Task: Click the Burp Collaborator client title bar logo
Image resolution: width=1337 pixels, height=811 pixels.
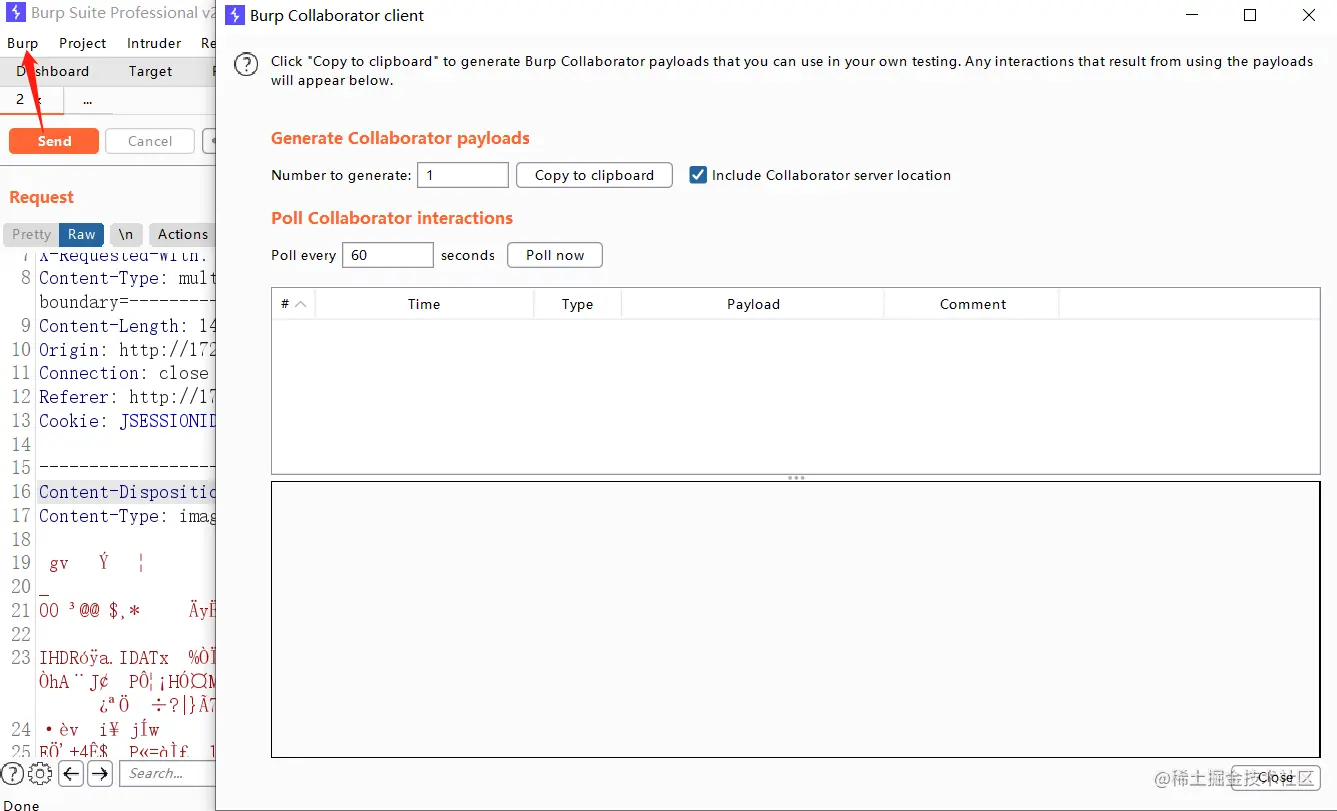Action: click(x=235, y=15)
